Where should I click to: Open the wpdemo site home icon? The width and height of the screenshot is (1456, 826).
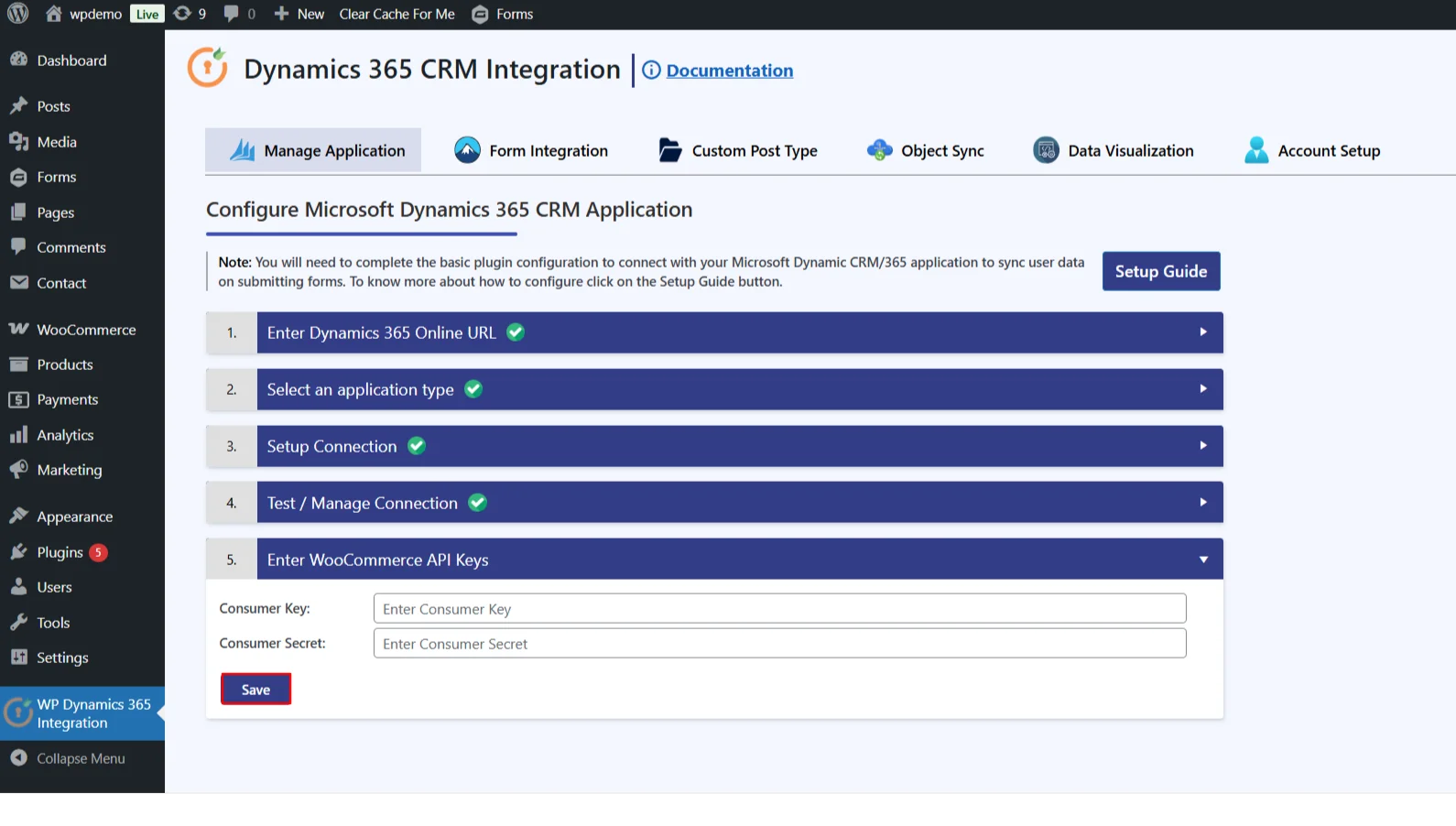(x=54, y=14)
